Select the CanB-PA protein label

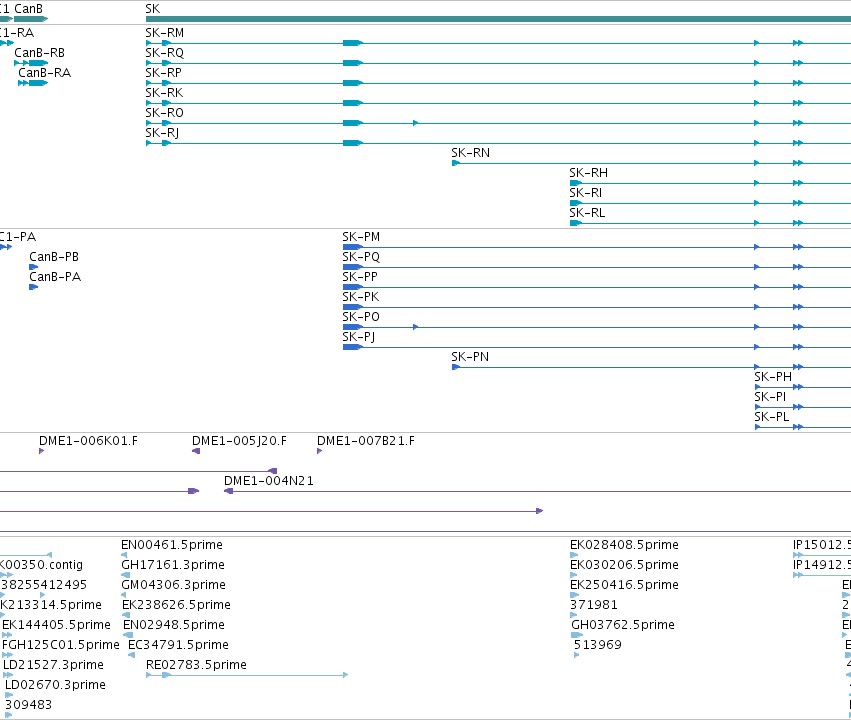click(55, 277)
